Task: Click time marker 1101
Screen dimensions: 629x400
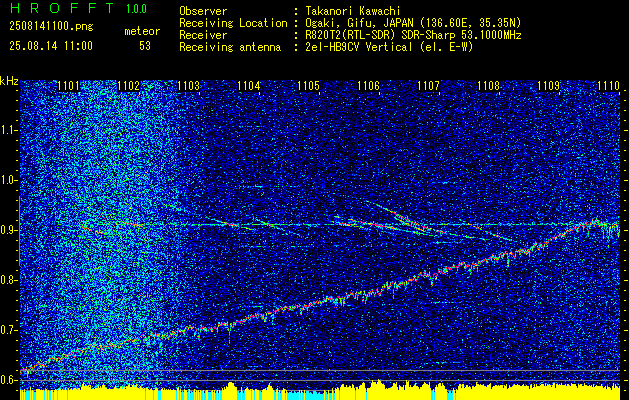Action: tap(69, 86)
